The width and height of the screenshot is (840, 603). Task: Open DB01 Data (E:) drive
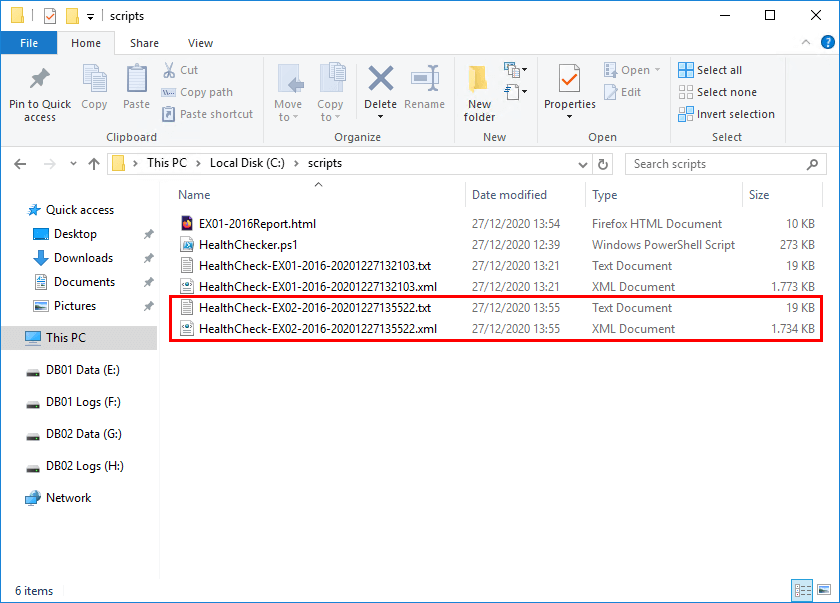coord(73,370)
